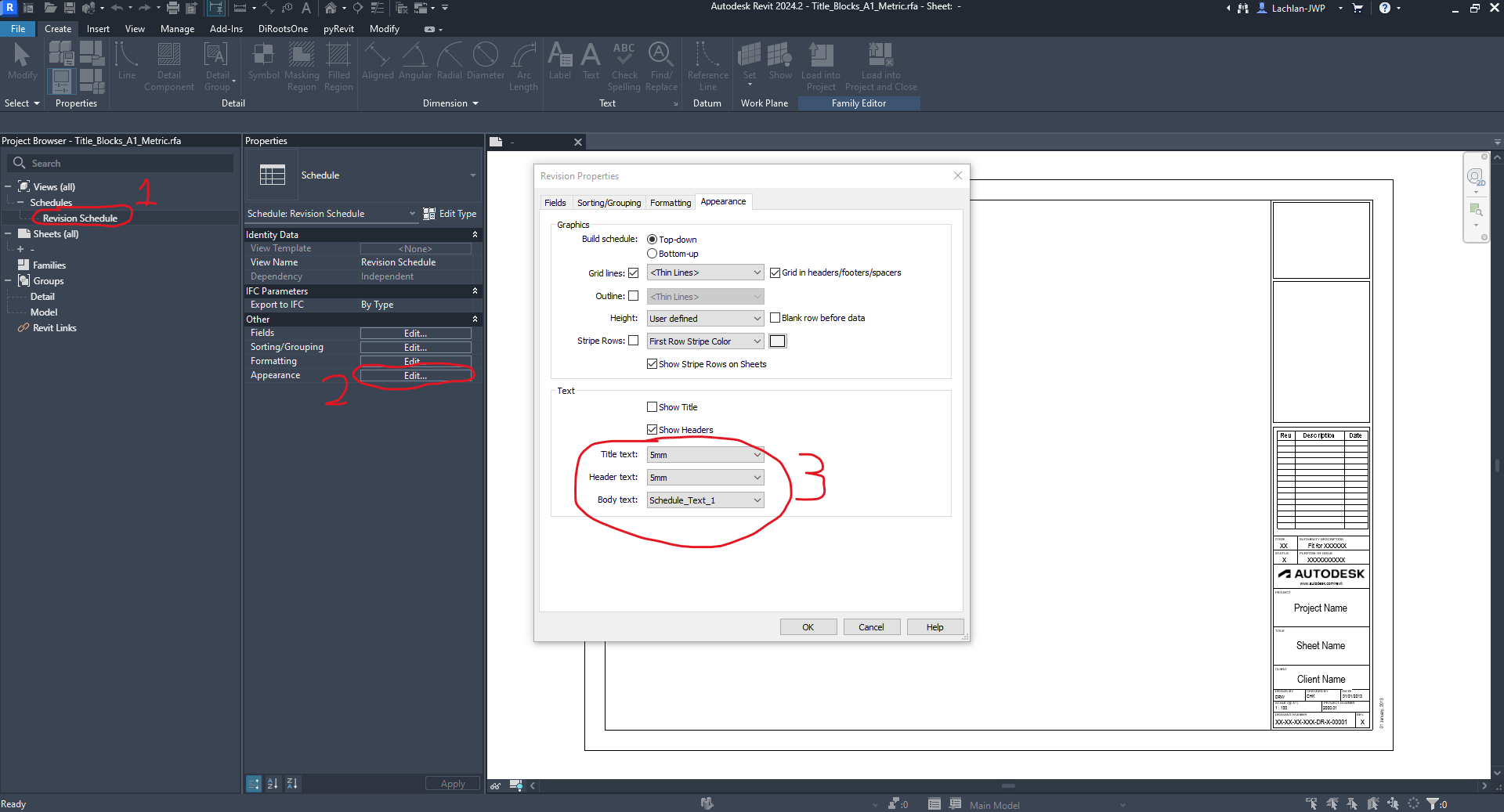1504x812 pixels.
Task: Select the Modify arrow tool
Action: pos(22,61)
